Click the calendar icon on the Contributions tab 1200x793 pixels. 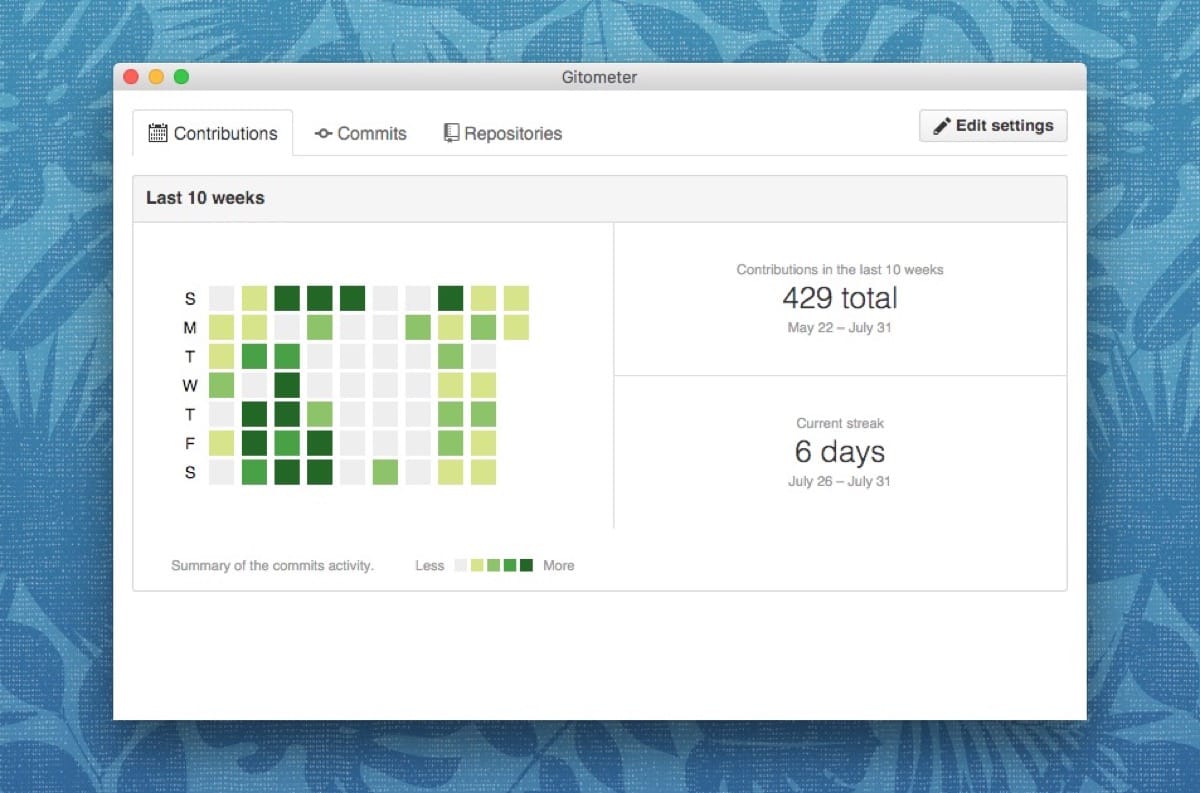158,133
